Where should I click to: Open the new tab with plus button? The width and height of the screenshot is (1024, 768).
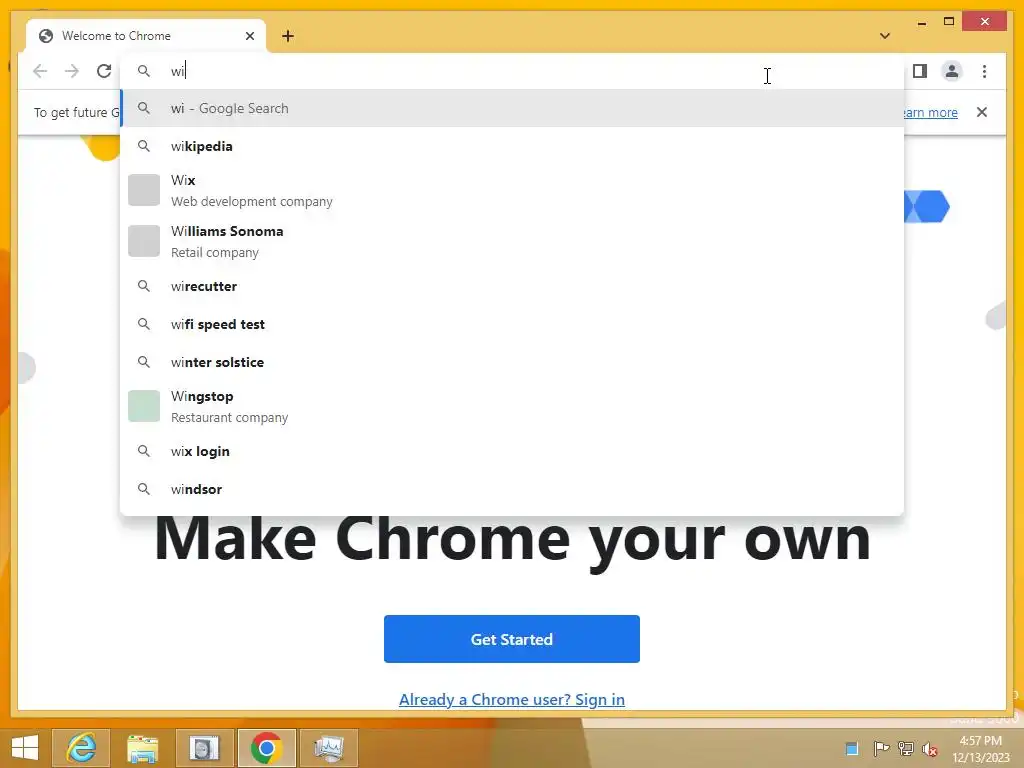coord(288,36)
